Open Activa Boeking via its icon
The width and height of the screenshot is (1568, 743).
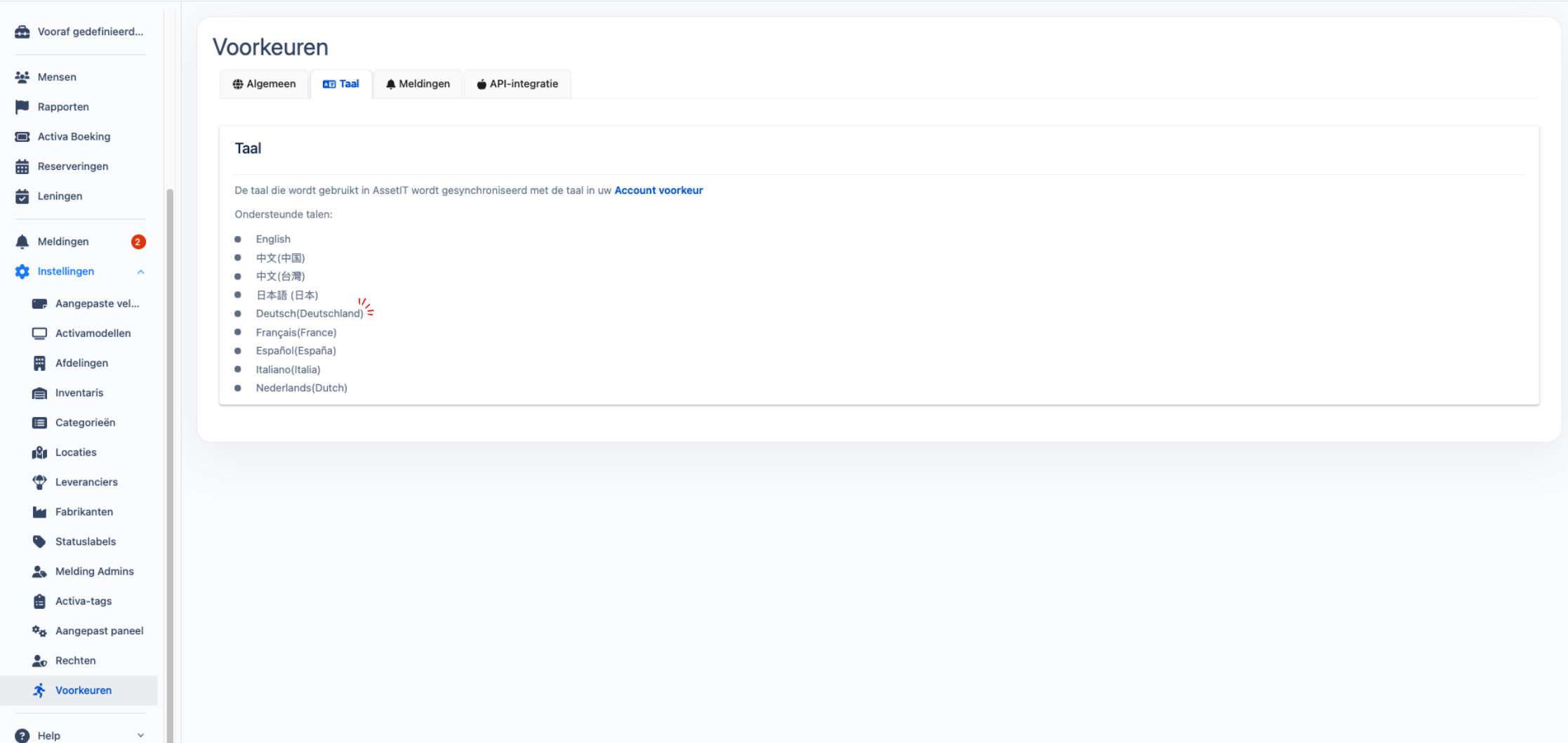click(22, 136)
